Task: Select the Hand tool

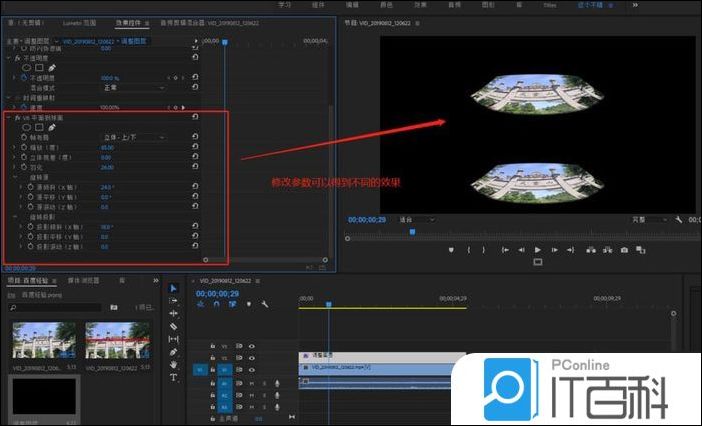Action: pos(173,365)
